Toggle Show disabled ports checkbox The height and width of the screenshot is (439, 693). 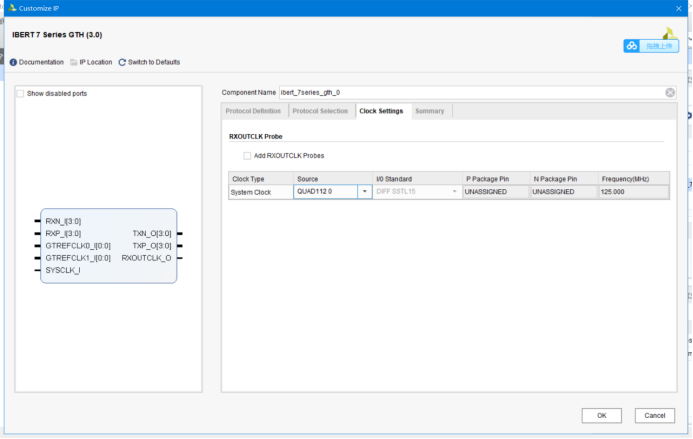(x=20, y=93)
